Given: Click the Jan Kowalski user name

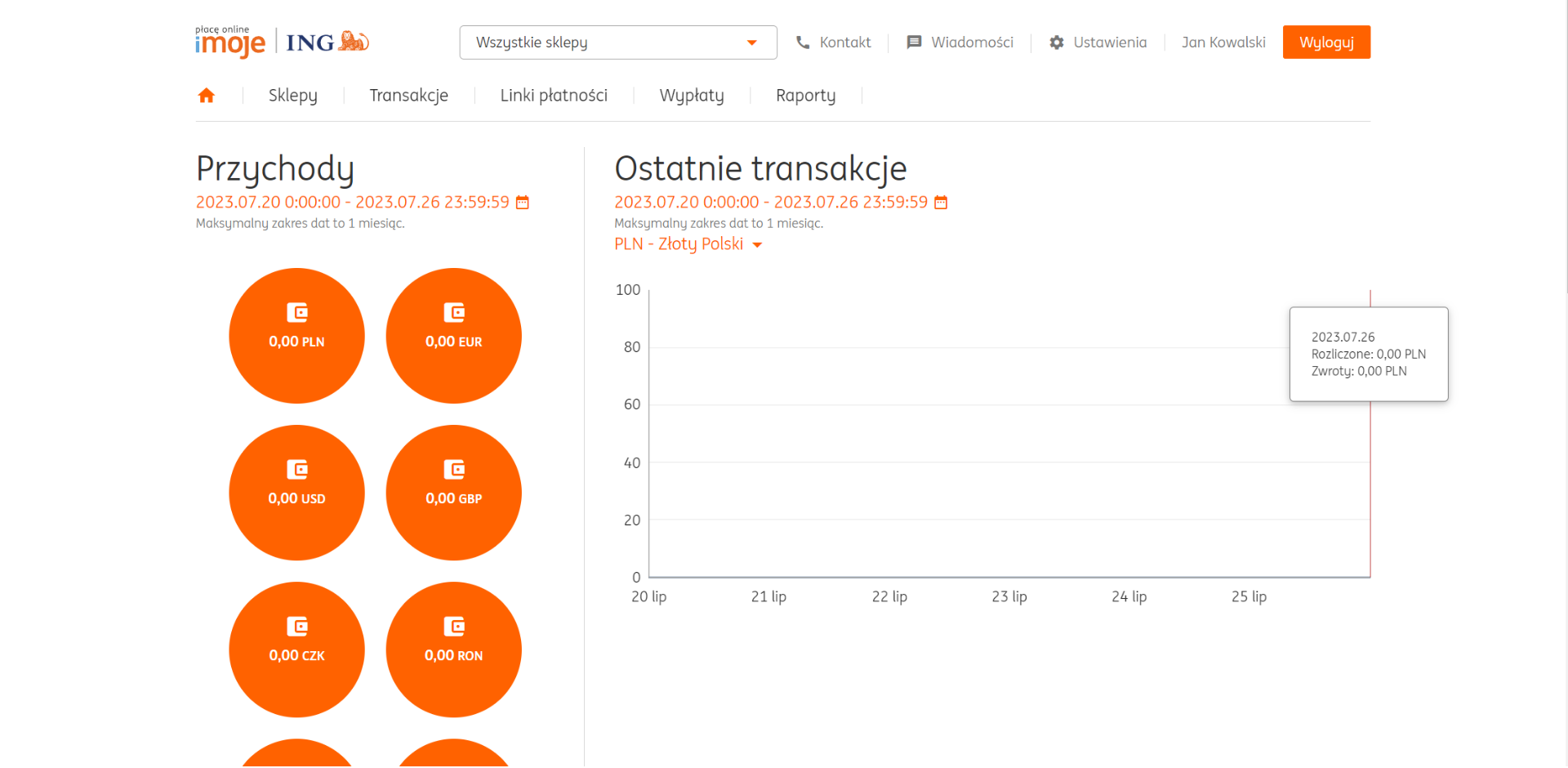Looking at the screenshot, I should (1223, 42).
